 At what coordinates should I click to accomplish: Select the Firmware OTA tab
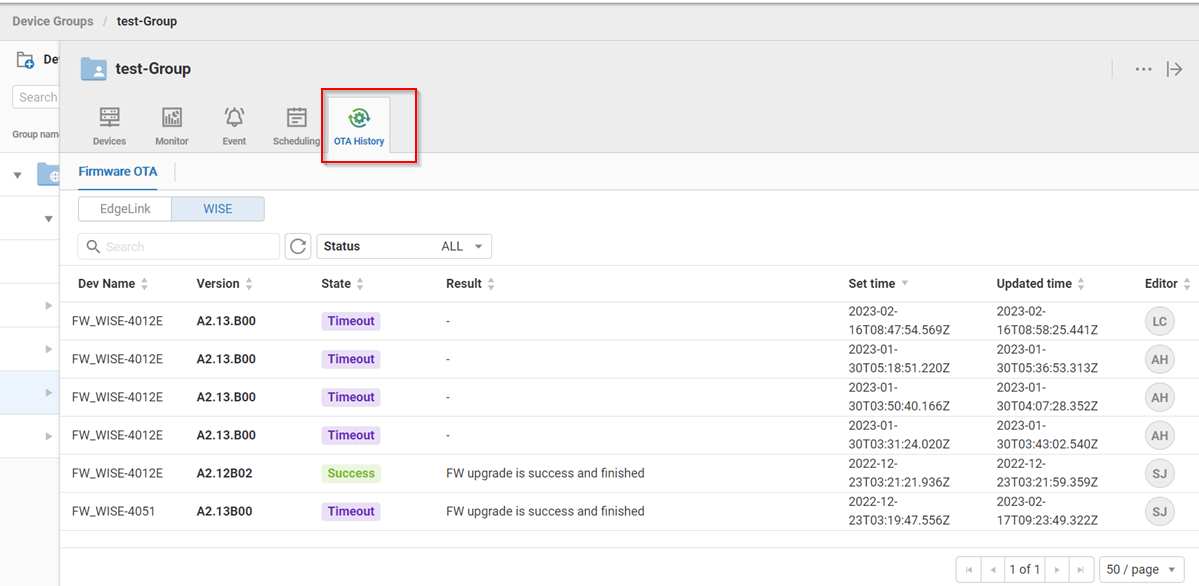(x=118, y=171)
